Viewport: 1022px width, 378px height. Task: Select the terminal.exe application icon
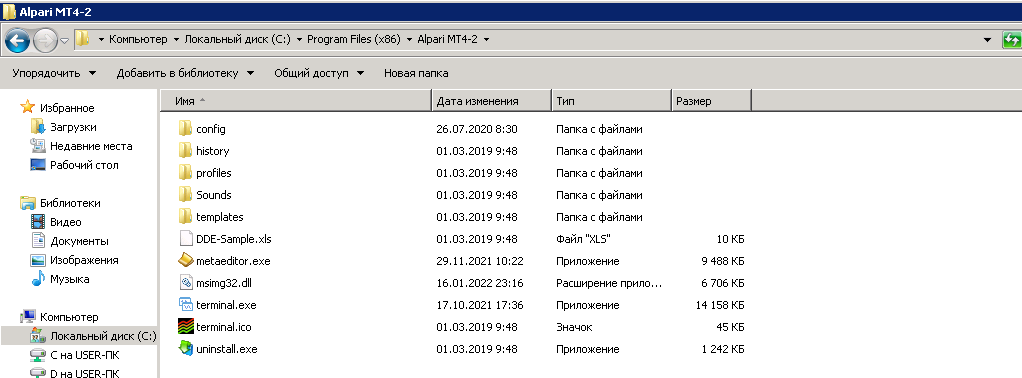click(x=186, y=304)
